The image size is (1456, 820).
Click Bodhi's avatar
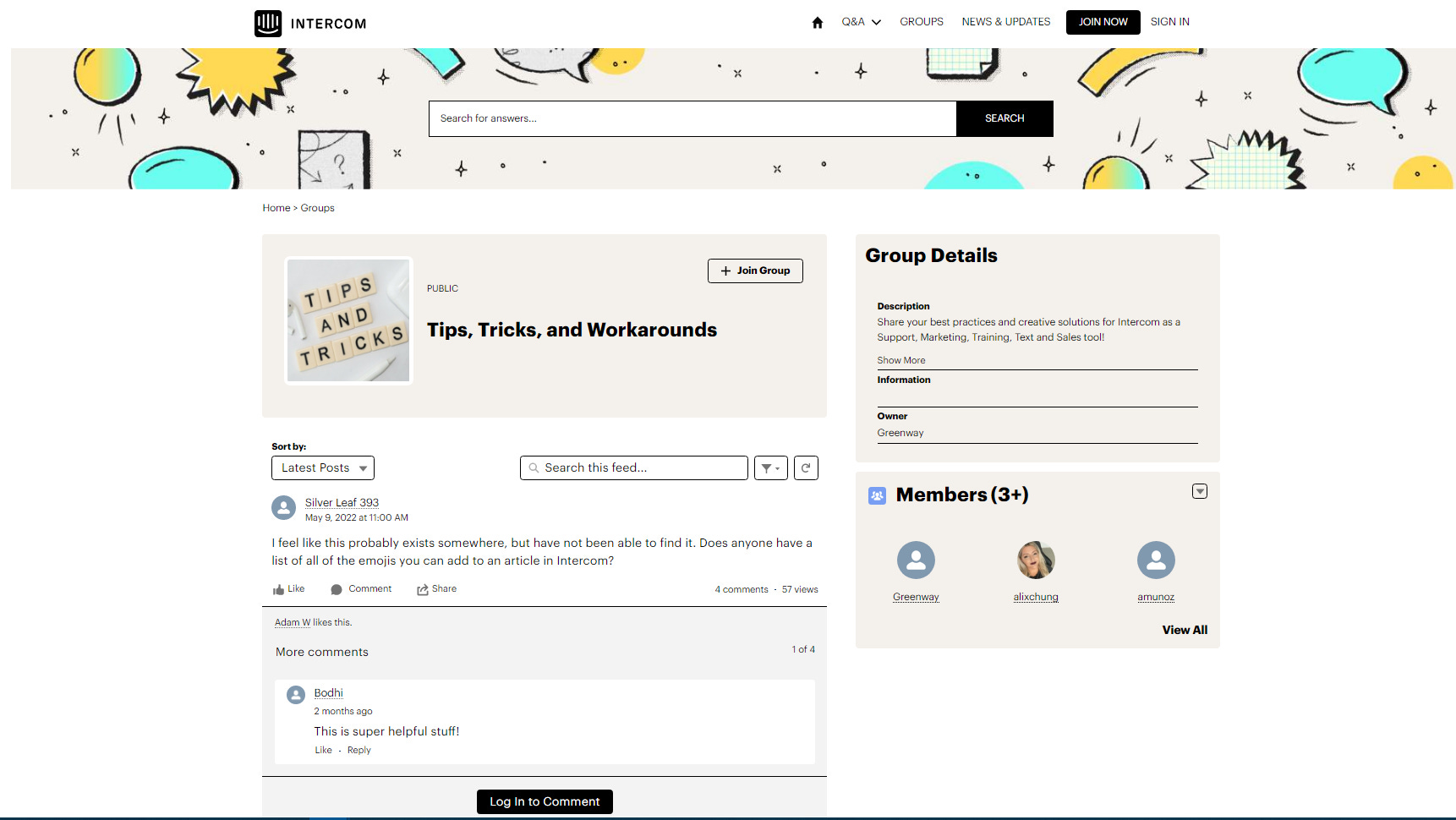(x=296, y=695)
